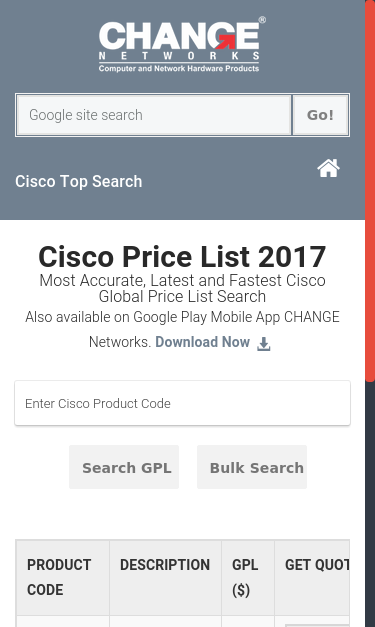Click the CHANGE Networks logo
Screen dimensions: 375x627
pos(182,45)
